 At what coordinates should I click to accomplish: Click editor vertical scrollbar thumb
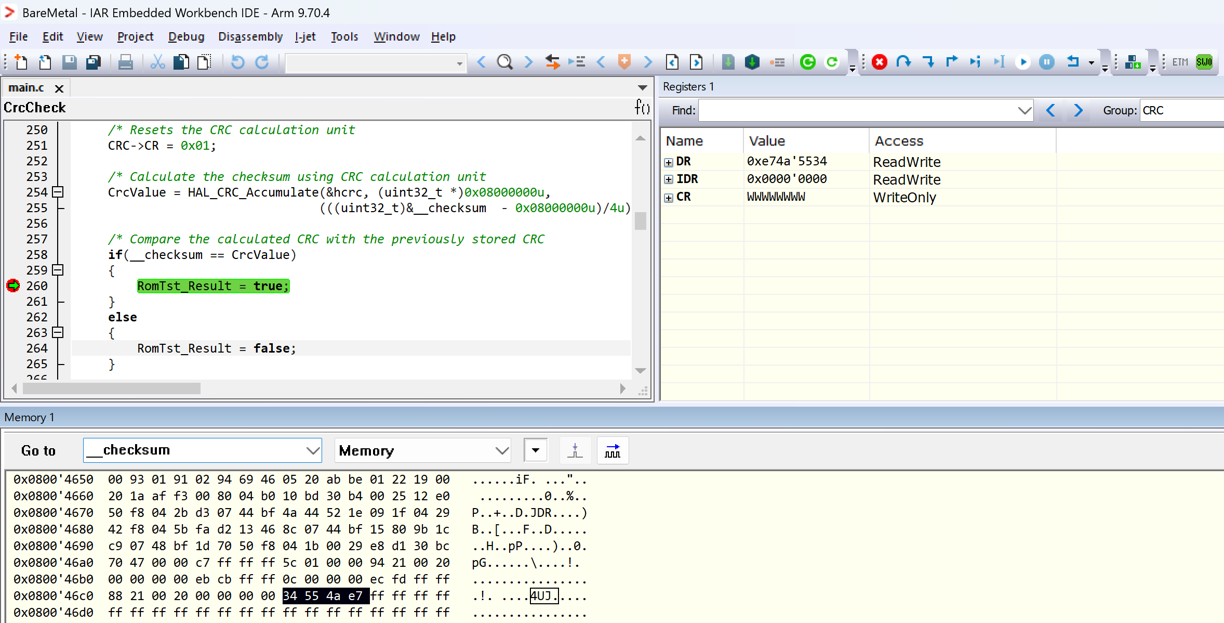coord(640,221)
